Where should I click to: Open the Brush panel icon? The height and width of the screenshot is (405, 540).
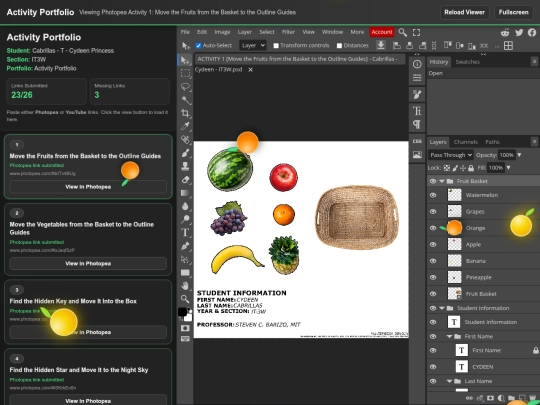(x=417, y=94)
